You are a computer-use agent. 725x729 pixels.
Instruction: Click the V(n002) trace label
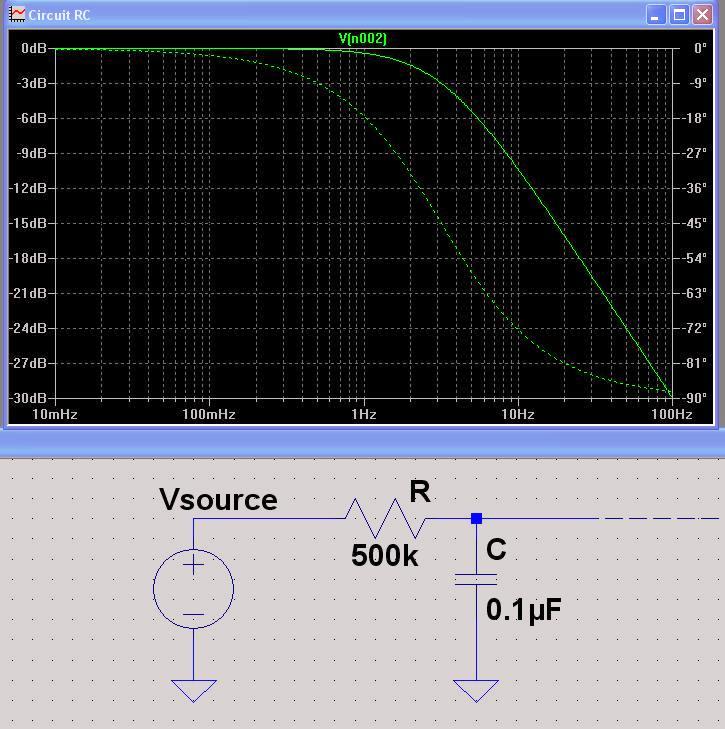pos(362,39)
